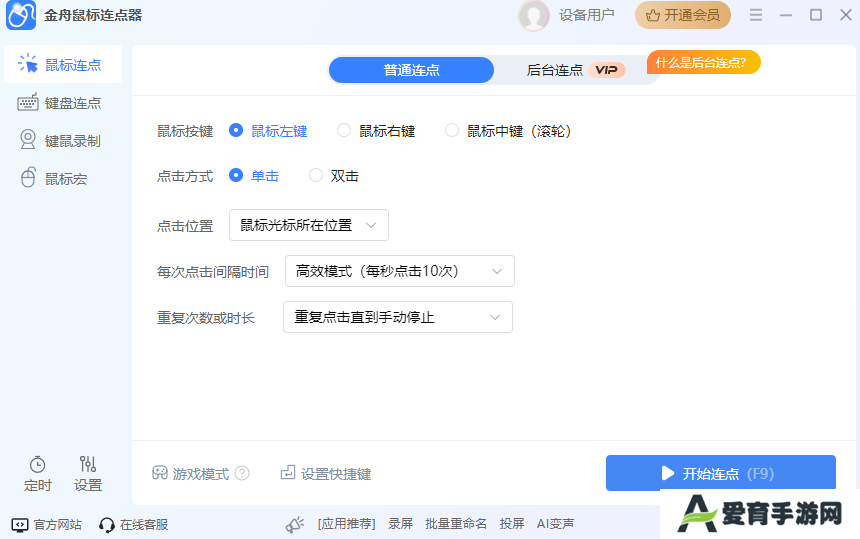
Task: Select 鼠标右键 radio button
Action: click(344, 131)
